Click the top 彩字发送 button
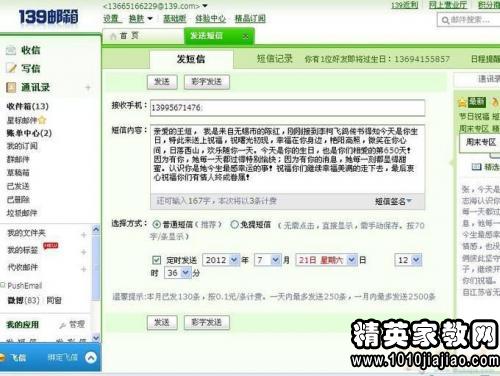 tap(207, 82)
